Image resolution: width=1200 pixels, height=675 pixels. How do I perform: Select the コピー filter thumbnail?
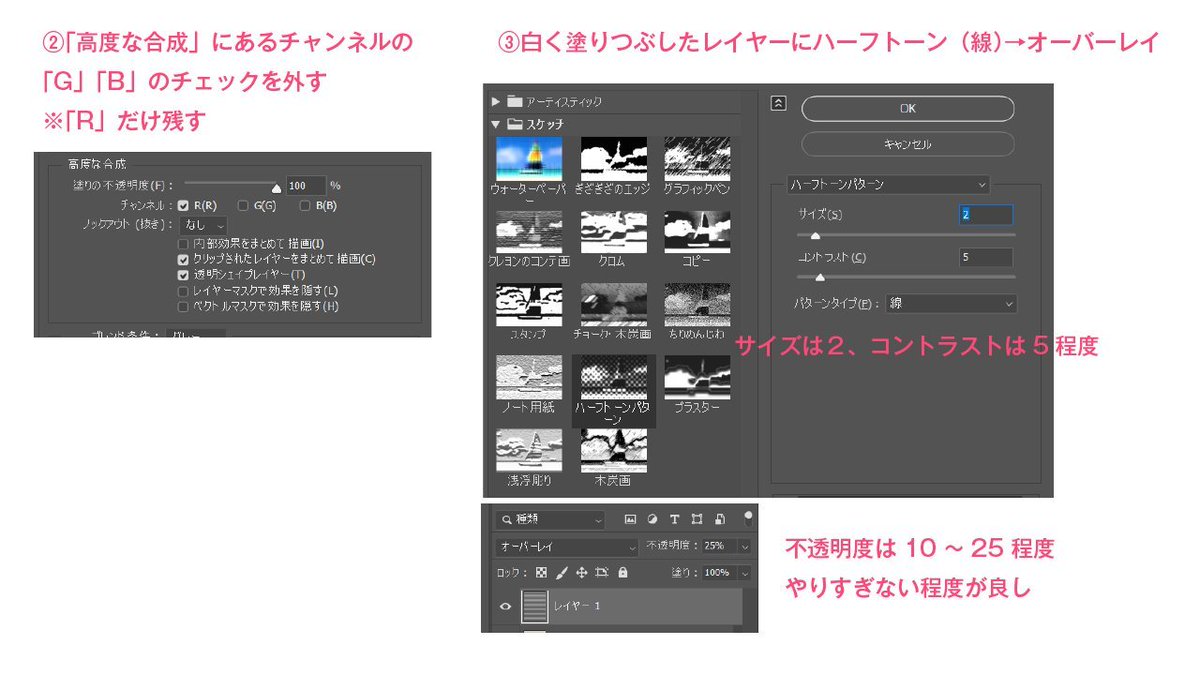[697, 232]
